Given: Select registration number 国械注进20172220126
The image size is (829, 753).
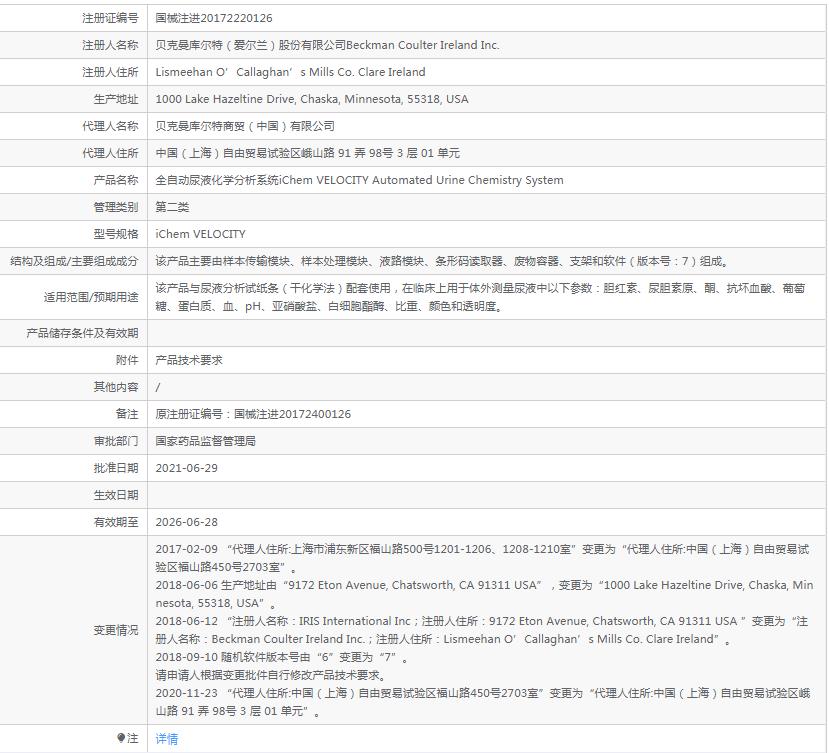Looking at the screenshot, I should click(x=214, y=18).
